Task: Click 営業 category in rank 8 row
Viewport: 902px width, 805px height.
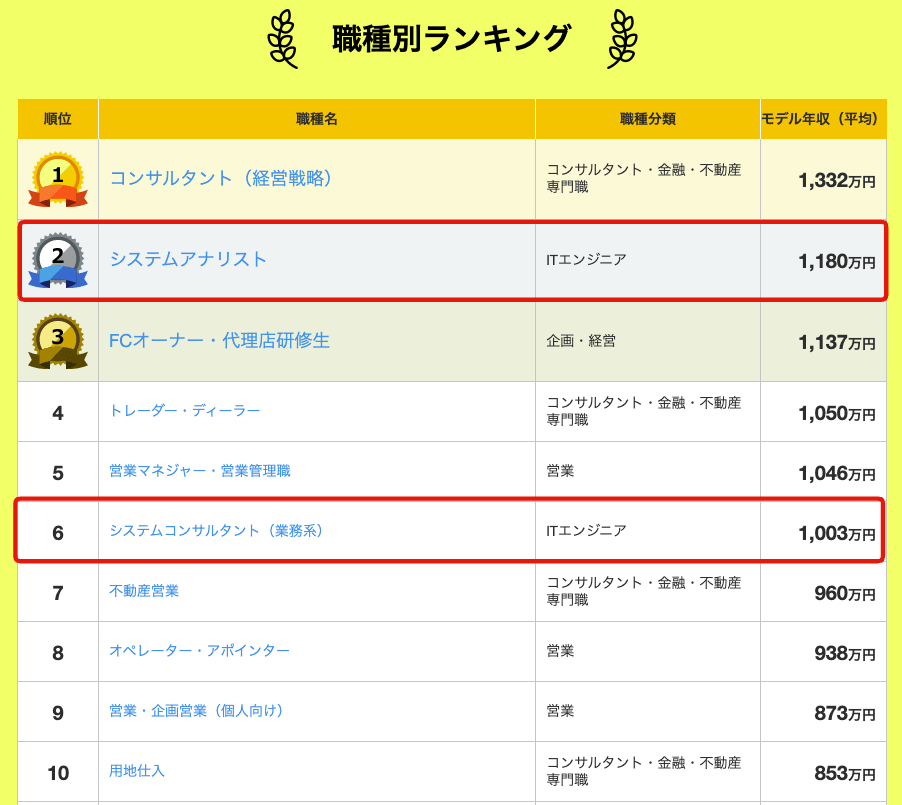Action: point(560,651)
